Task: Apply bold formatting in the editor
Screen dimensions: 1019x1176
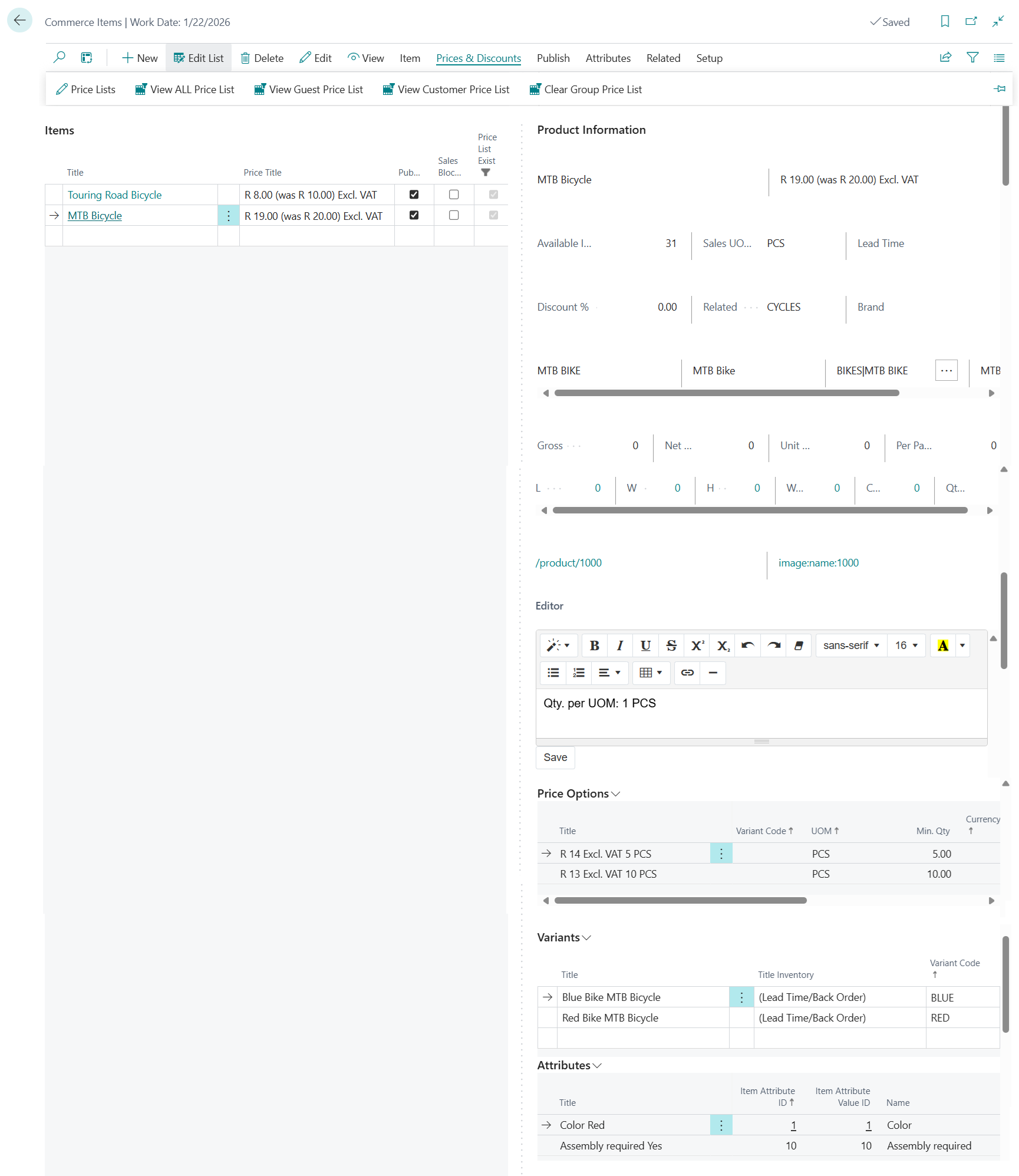Action: (594, 645)
